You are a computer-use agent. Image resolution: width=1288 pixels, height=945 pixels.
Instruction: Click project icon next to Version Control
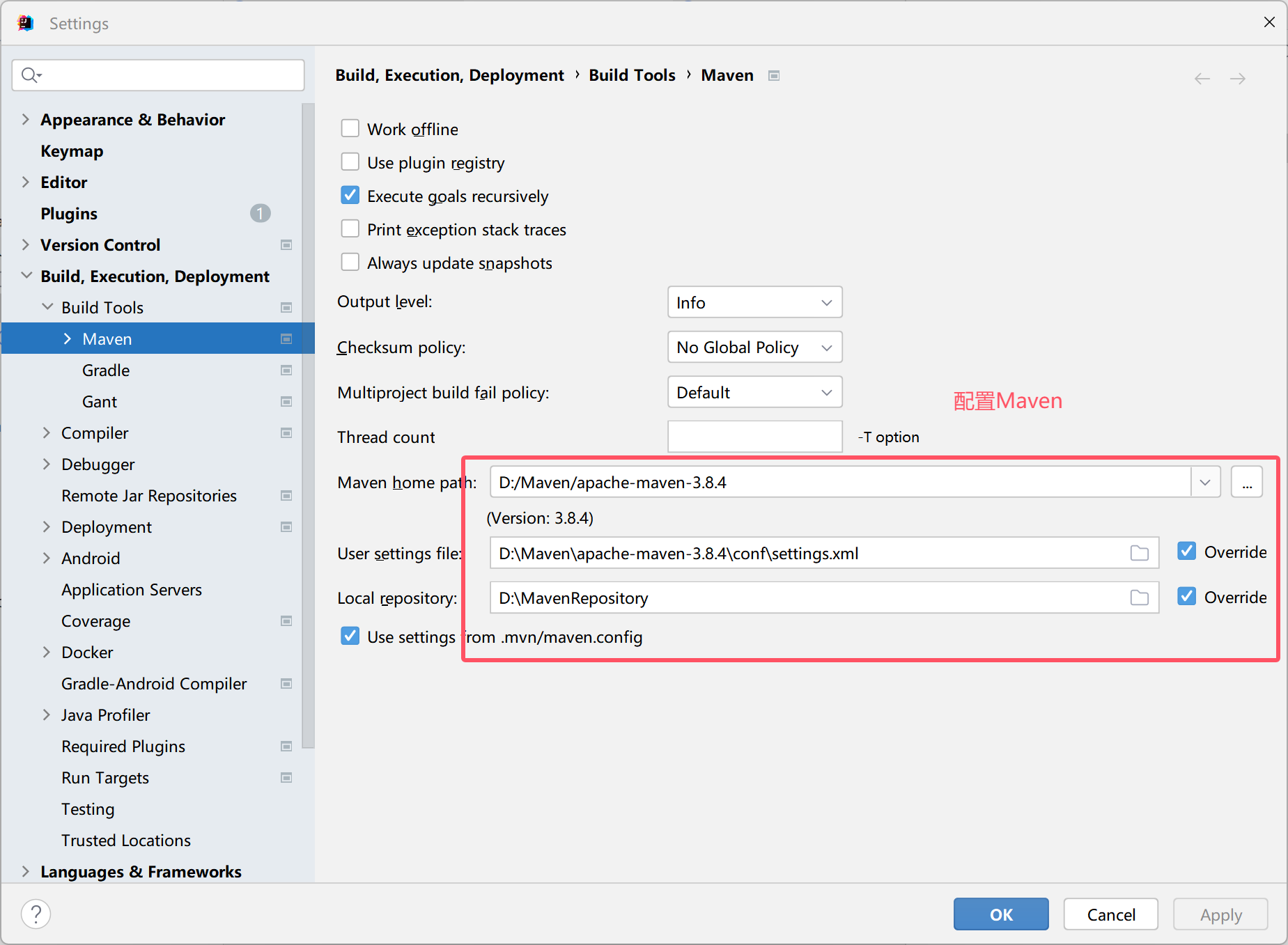(286, 245)
